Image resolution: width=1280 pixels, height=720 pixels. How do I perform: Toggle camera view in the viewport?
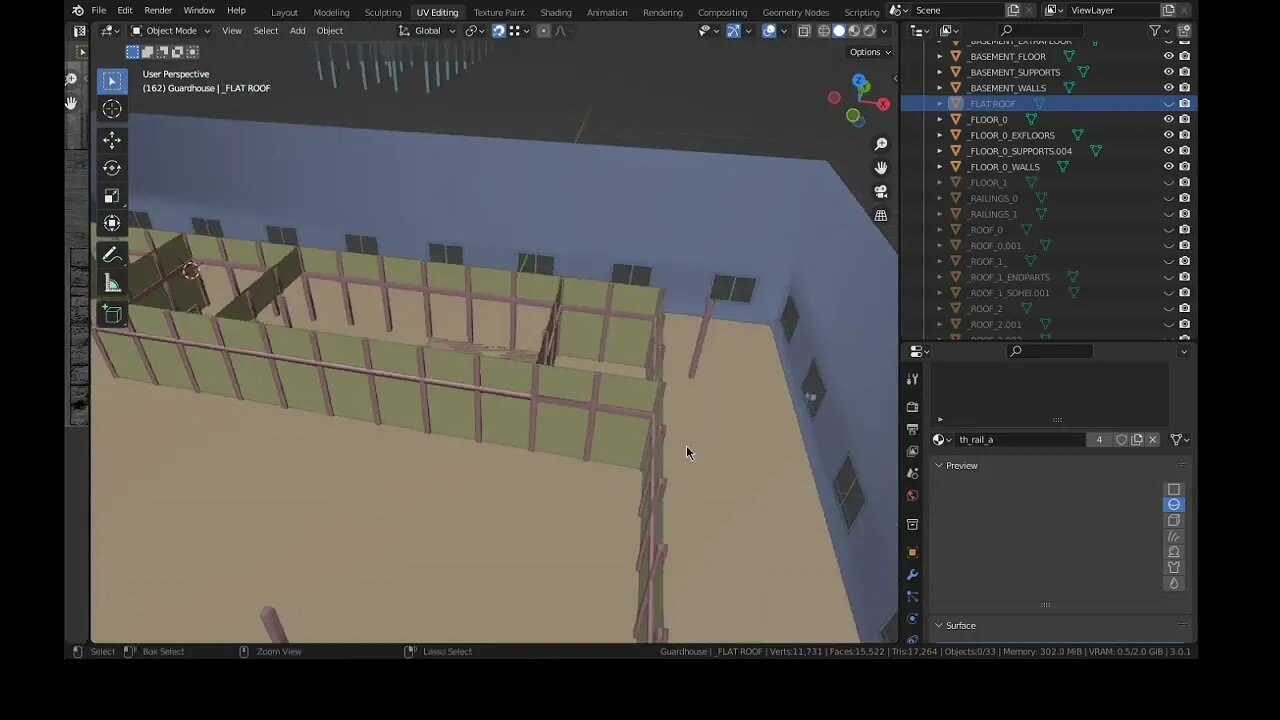point(881,192)
